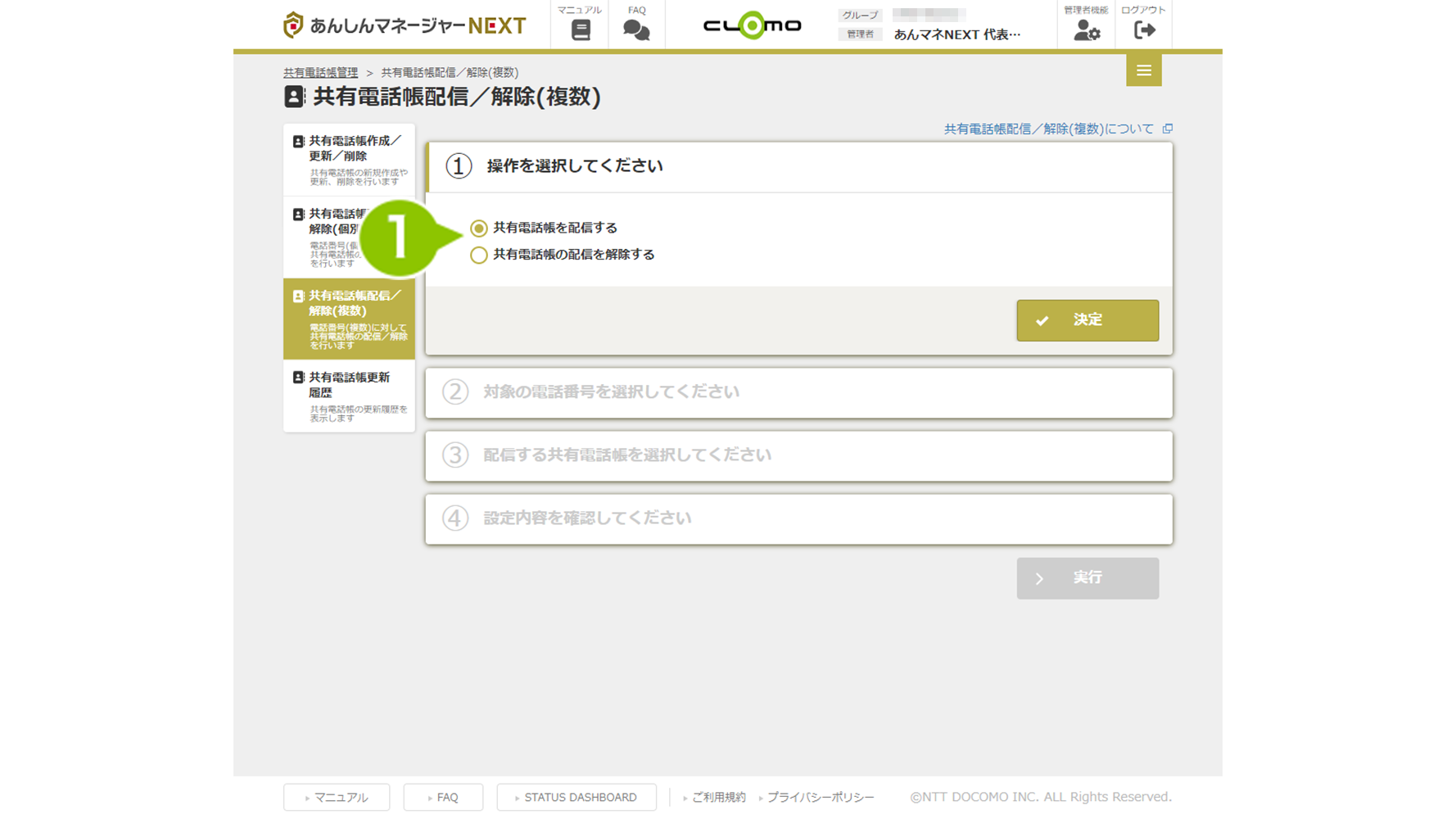Open the manual book icon in header

[580, 29]
